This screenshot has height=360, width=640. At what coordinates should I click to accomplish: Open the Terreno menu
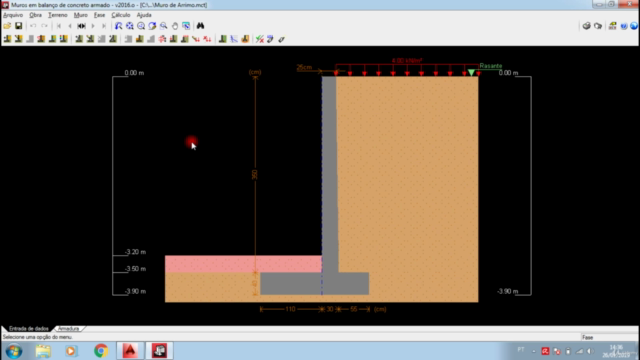click(58, 15)
